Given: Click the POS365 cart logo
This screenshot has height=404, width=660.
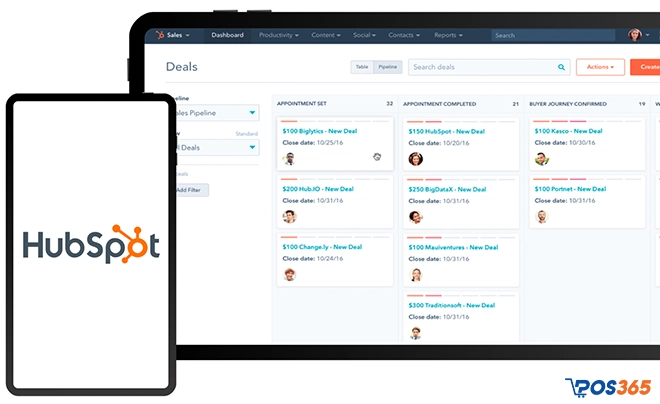Looking at the screenshot, I should [608, 387].
